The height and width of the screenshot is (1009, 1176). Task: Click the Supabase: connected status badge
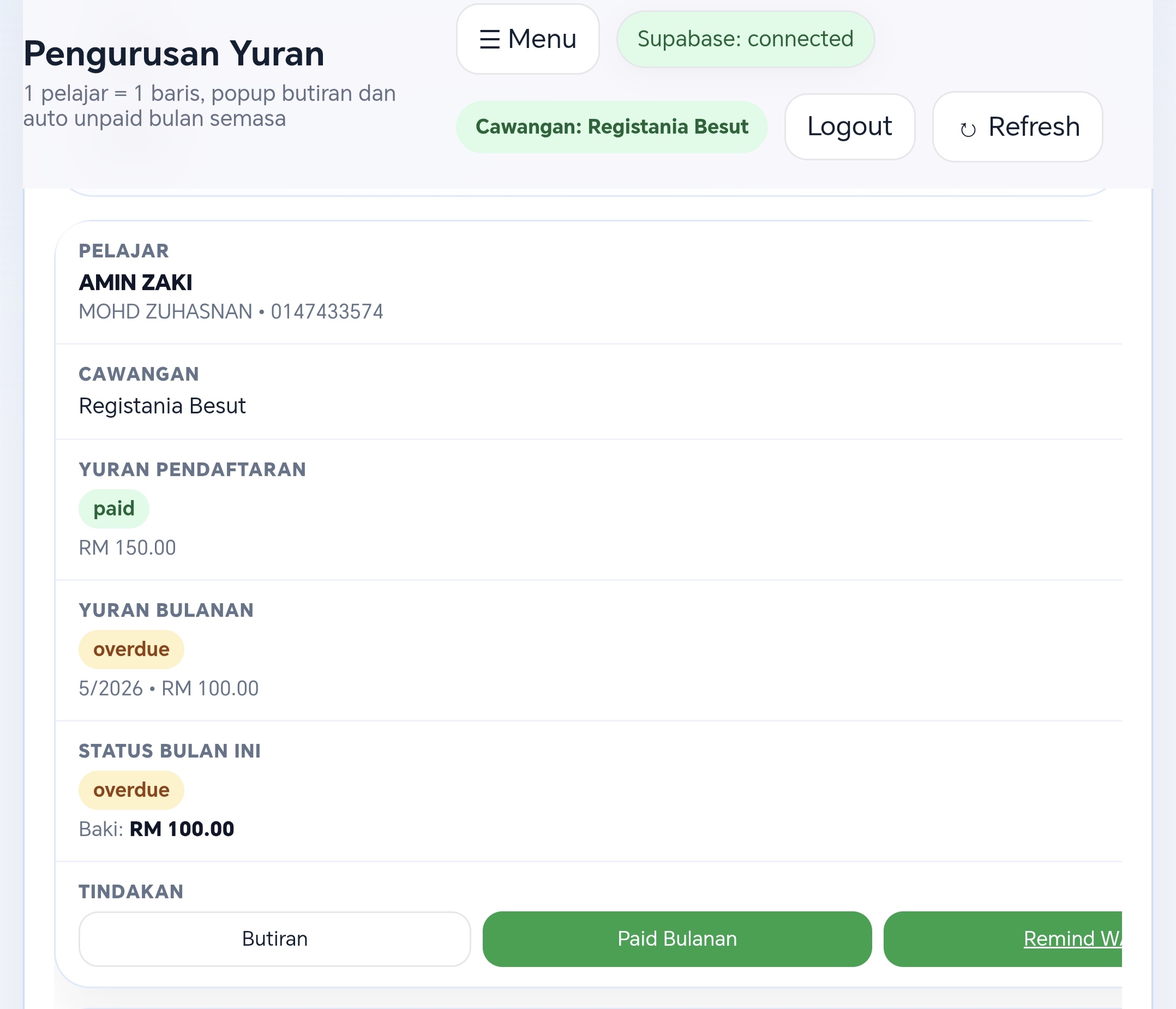(x=745, y=39)
